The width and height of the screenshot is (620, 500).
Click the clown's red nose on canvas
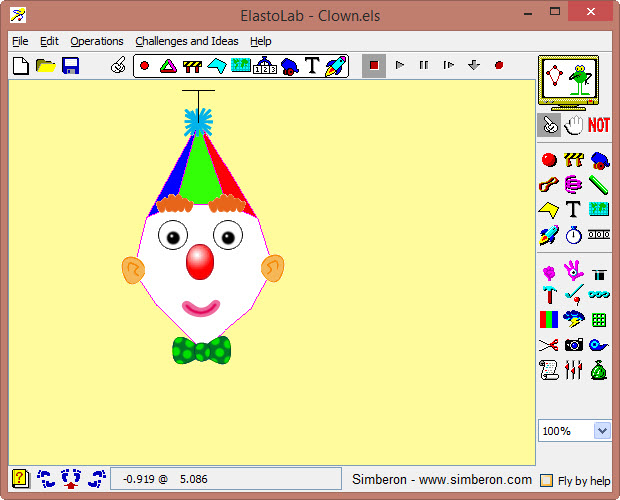(x=200, y=262)
